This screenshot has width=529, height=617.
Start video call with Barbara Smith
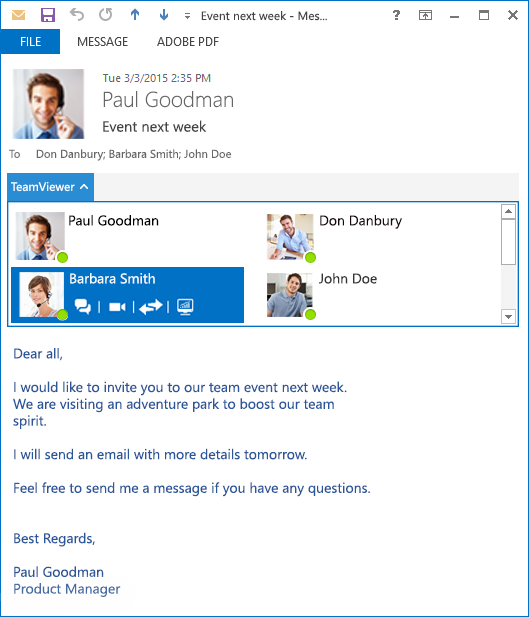tap(117, 307)
